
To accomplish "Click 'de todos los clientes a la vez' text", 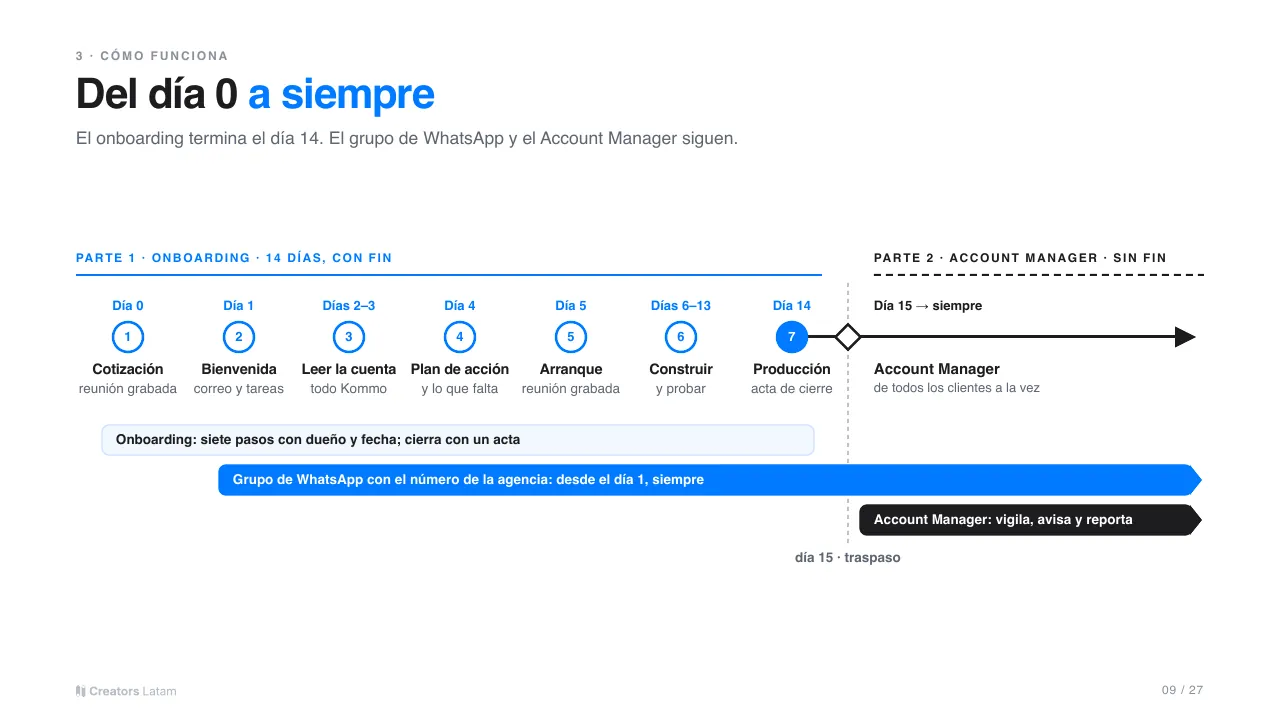I will pos(957,388).
